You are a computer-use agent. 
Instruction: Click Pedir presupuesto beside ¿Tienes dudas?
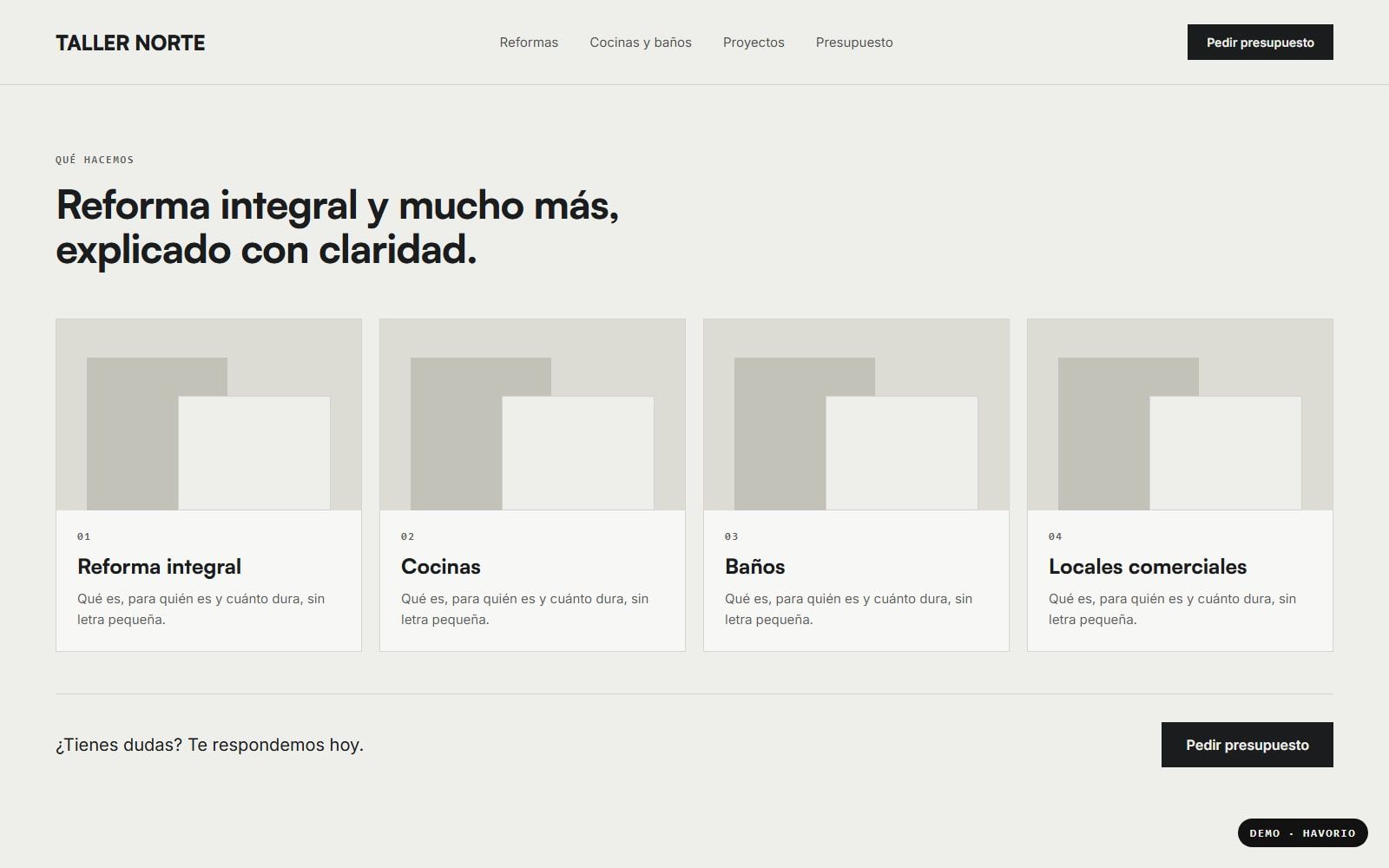click(x=1247, y=745)
